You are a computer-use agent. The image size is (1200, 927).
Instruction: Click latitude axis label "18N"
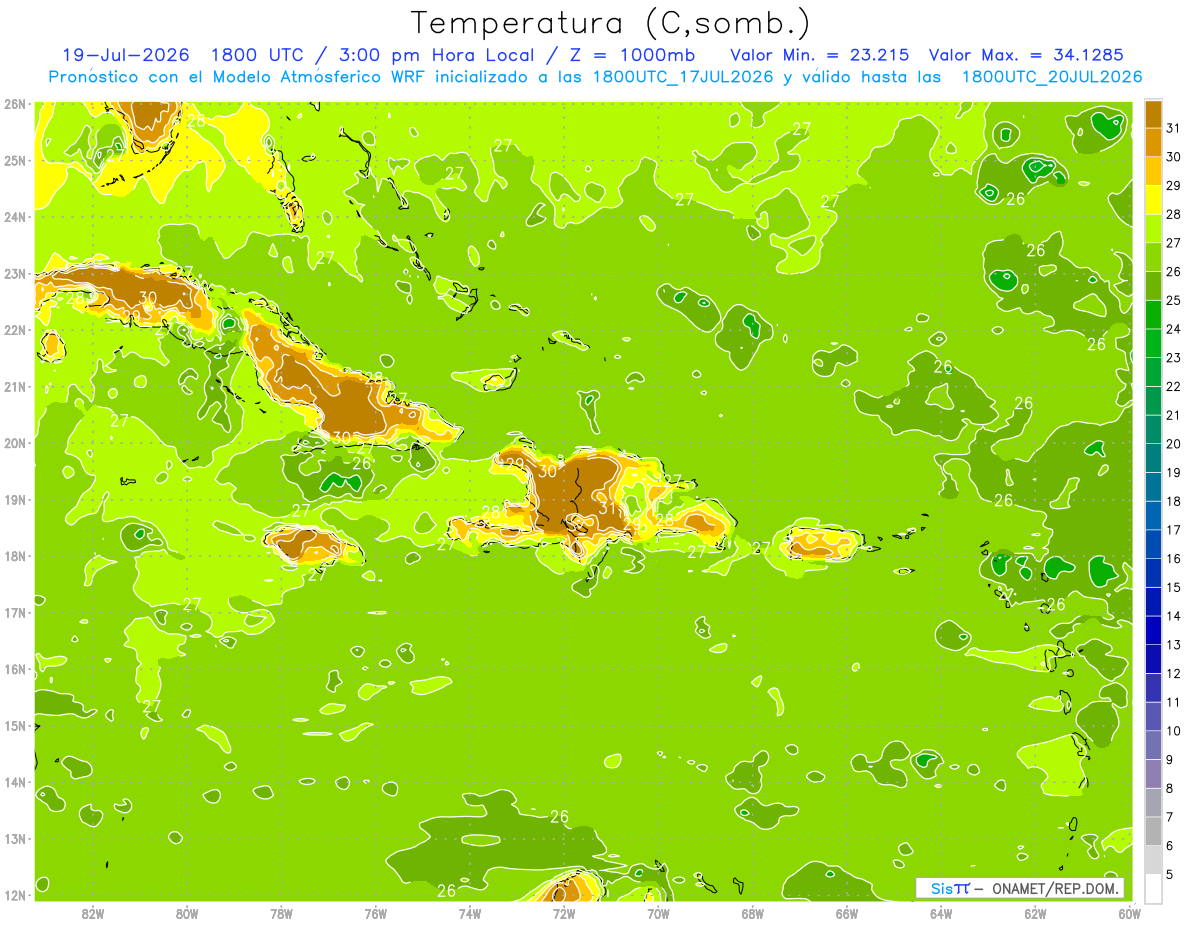point(15,556)
